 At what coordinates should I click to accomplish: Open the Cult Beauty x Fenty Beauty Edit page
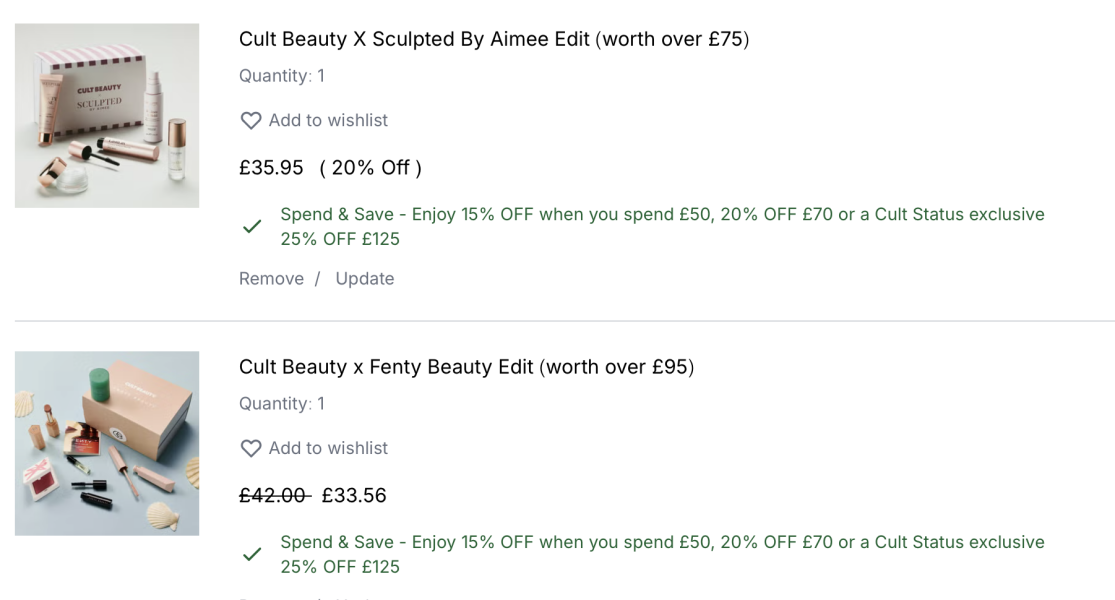[466, 367]
